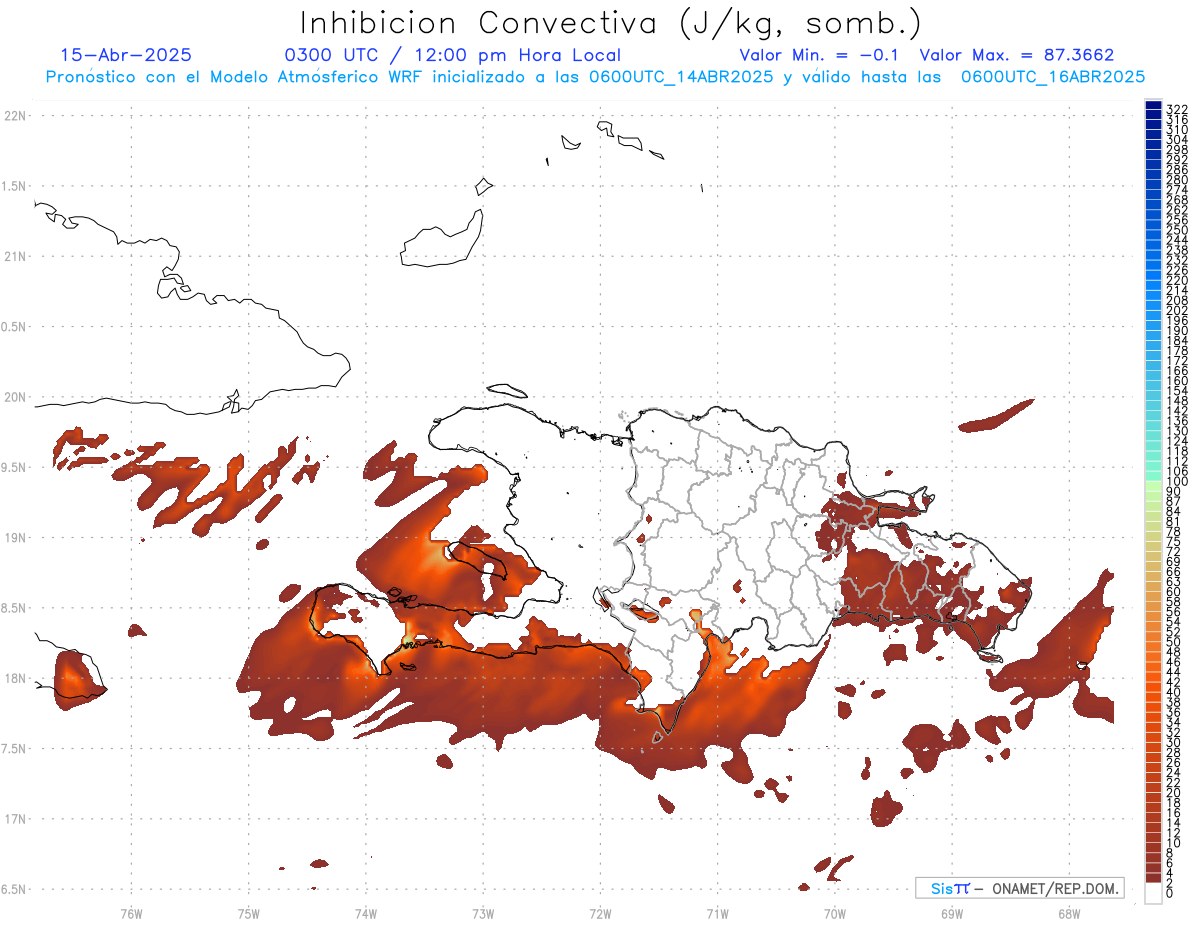
Task: Click the '74W' longitude label
Action: pyautogui.click(x=366, y=913)
